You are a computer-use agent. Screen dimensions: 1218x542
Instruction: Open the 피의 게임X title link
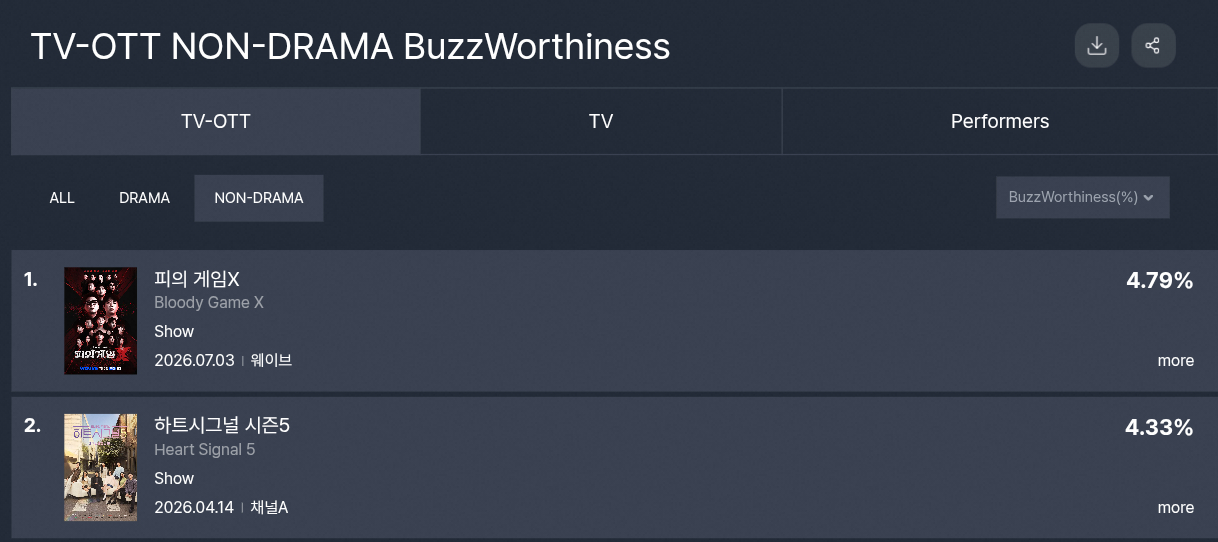tap(197, 279)
